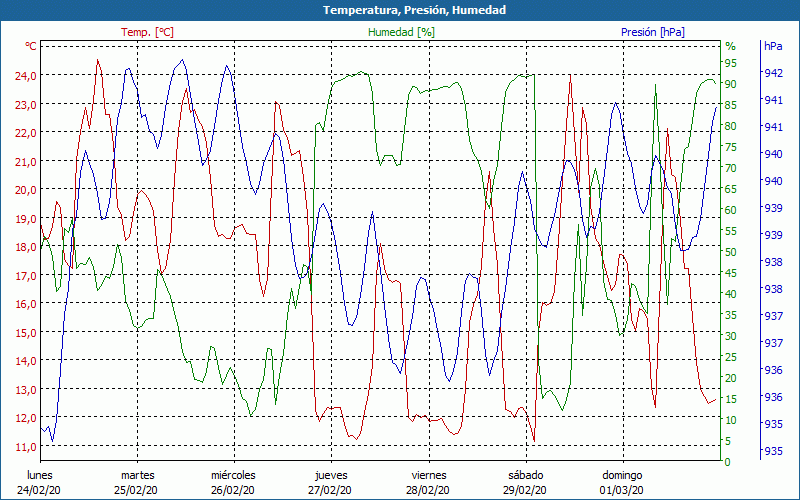
Task: Click the 'jueves 27/02/20' date label
Action: pyautogui.click(x=331, y=483)
